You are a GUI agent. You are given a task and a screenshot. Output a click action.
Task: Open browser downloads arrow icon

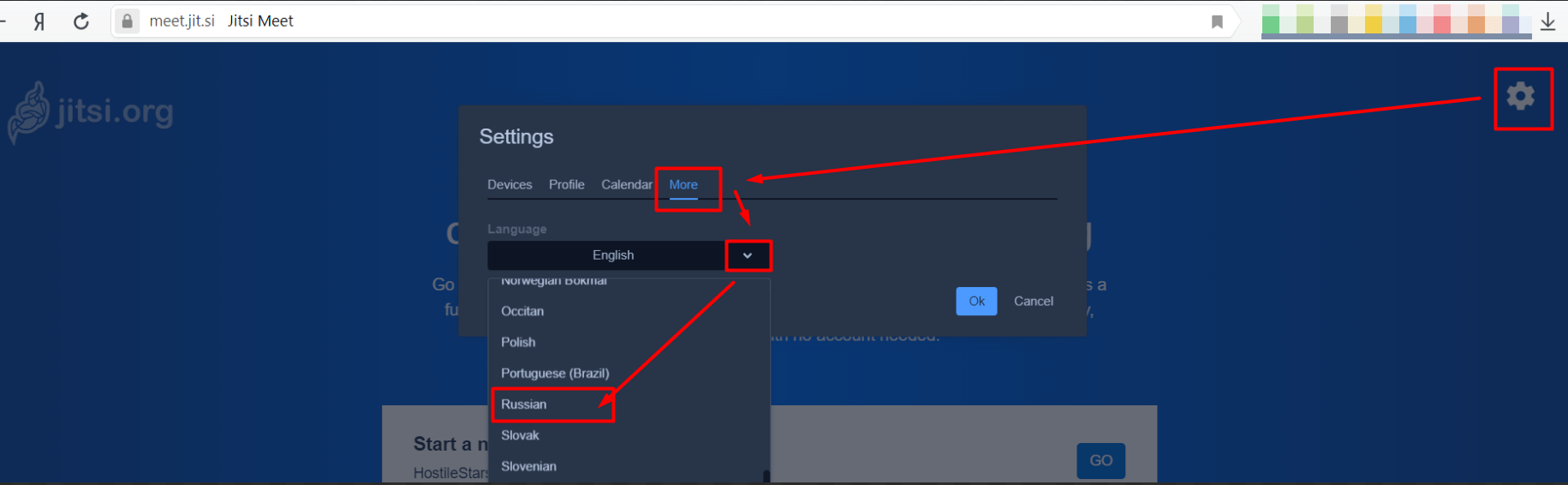1547,21
